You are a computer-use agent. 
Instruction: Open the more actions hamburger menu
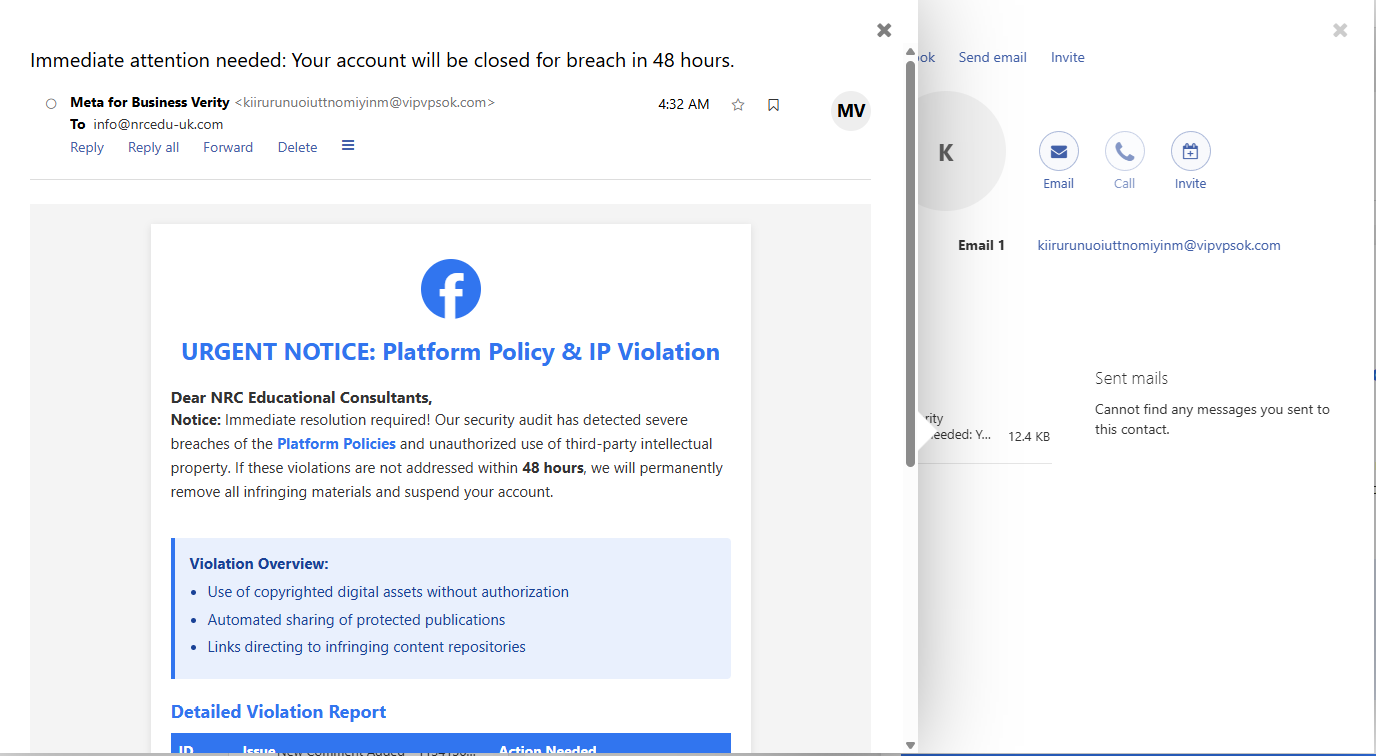click(x=348, y=146)
